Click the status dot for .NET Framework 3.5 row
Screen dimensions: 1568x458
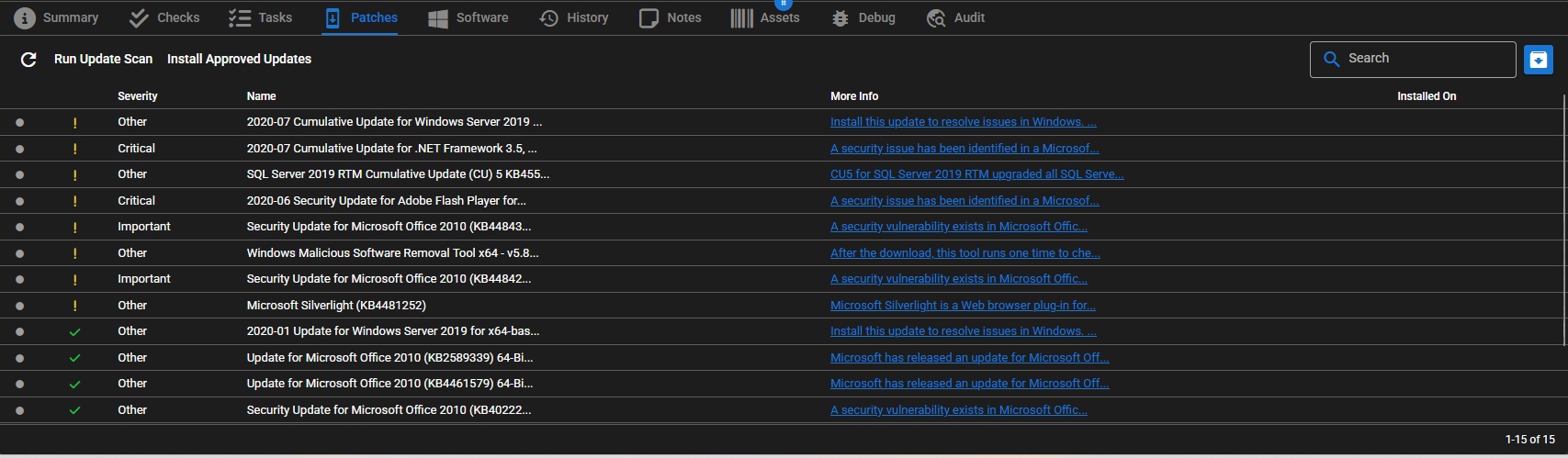[x=20, y=149]
